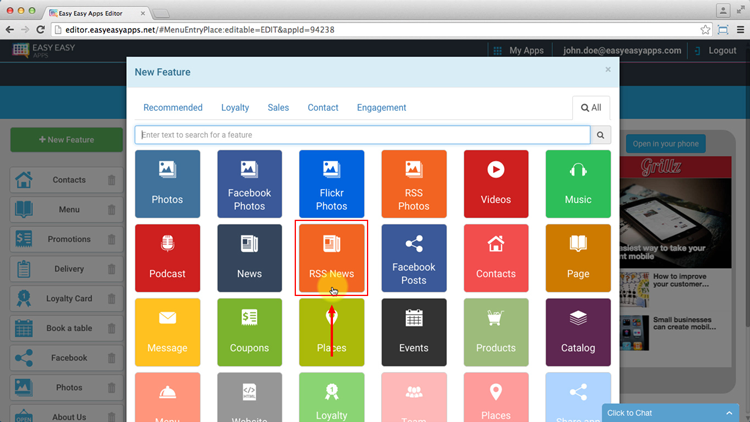Select the Catalog feature tile
750x422 pixels.
(578, 332)
